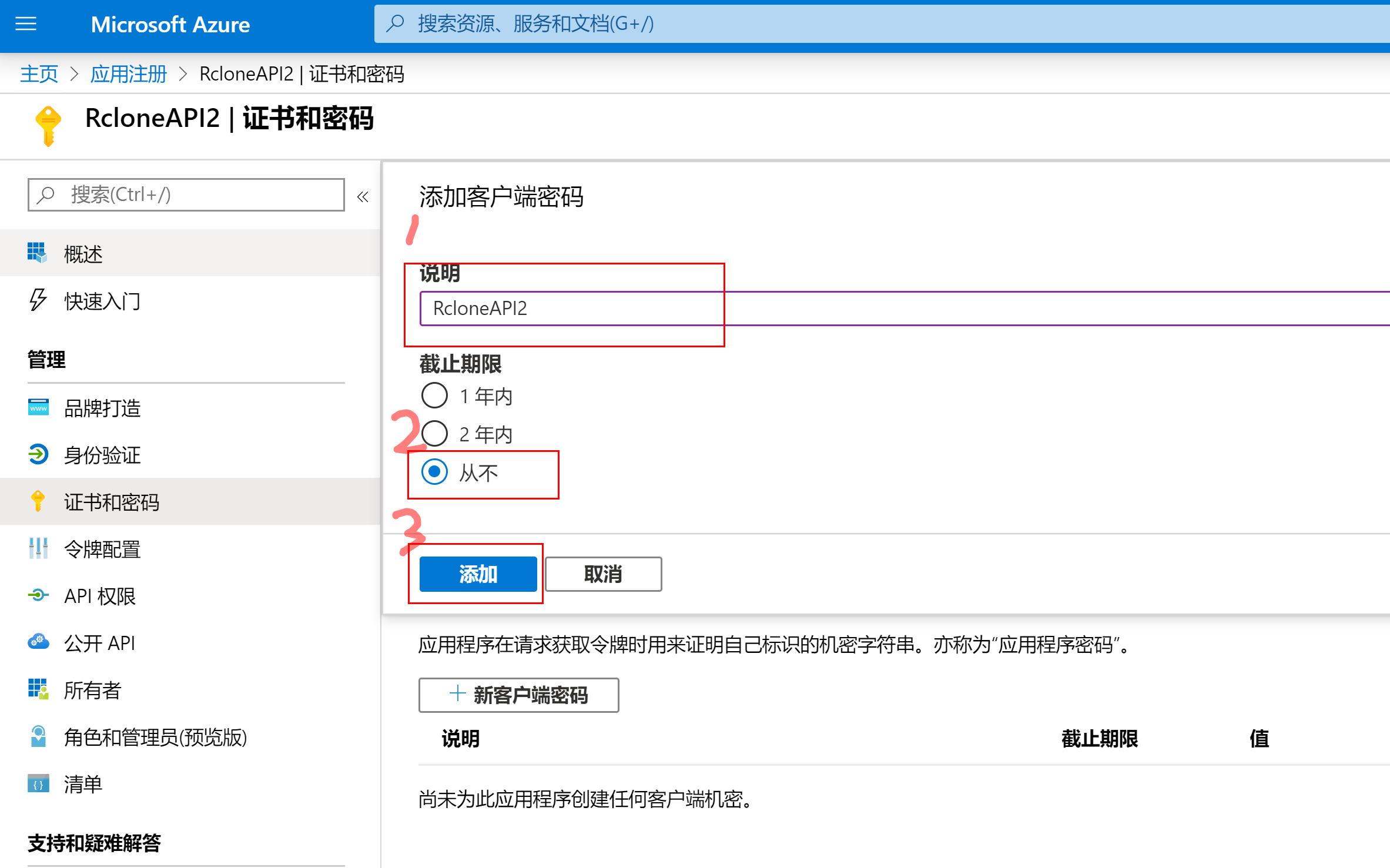
Task: Open 证书和密码 menu item
Action: [x=190, y=501]
